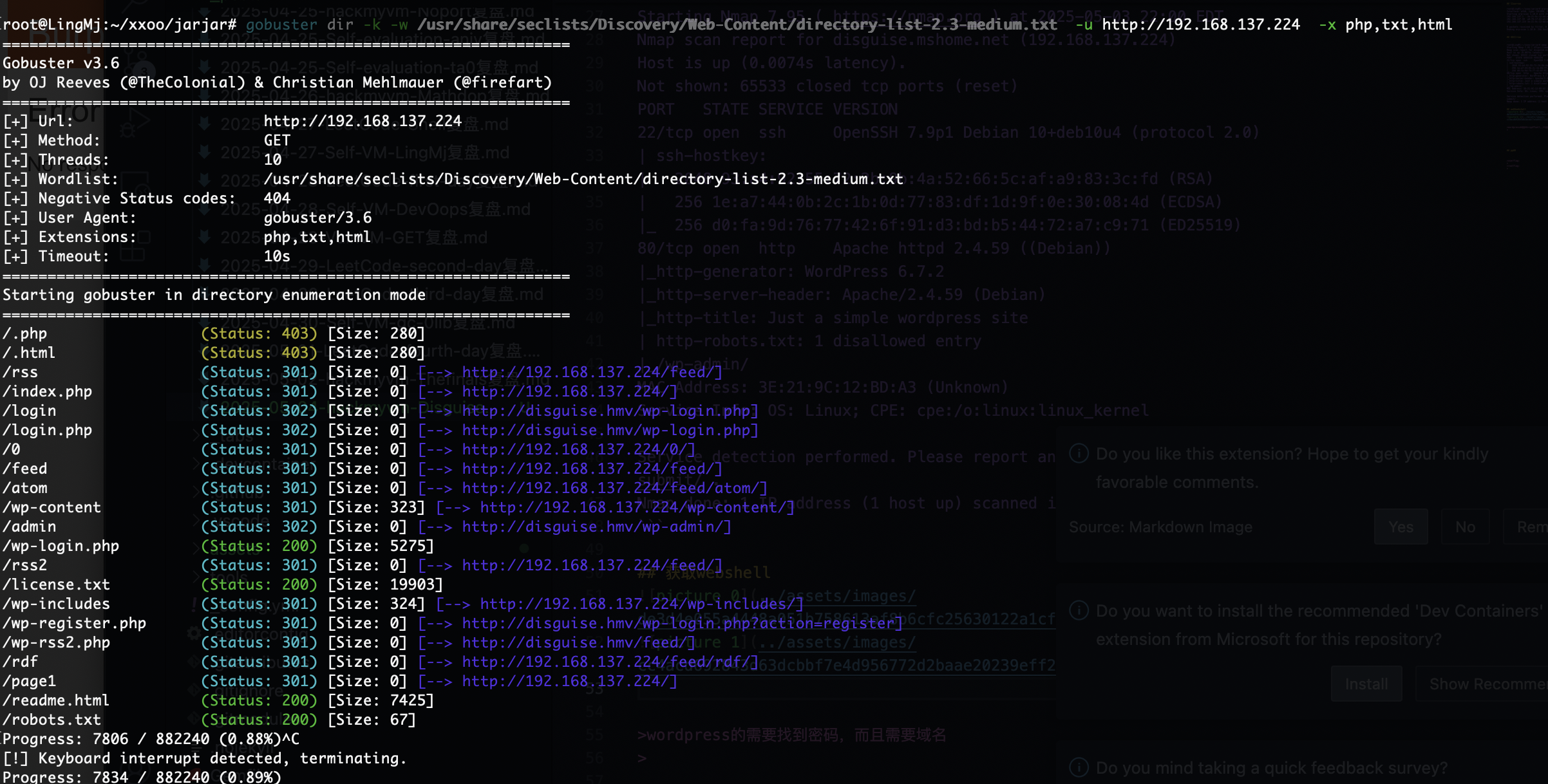Open the redirect URL on the /index.php row
The image size is (1548, 784).
pos(565,391)
